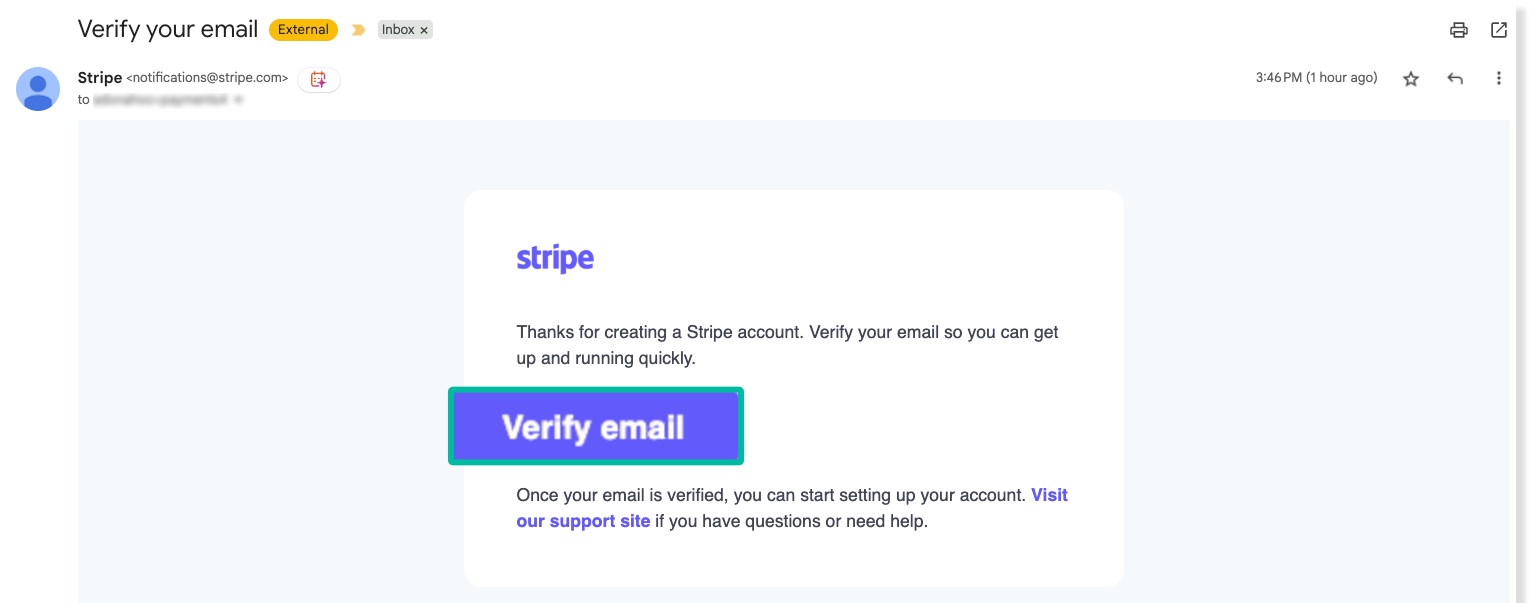Click the Gemini add-to-calendar chip
This screenshot has width=1529, height=603.
tap(319, 79)
